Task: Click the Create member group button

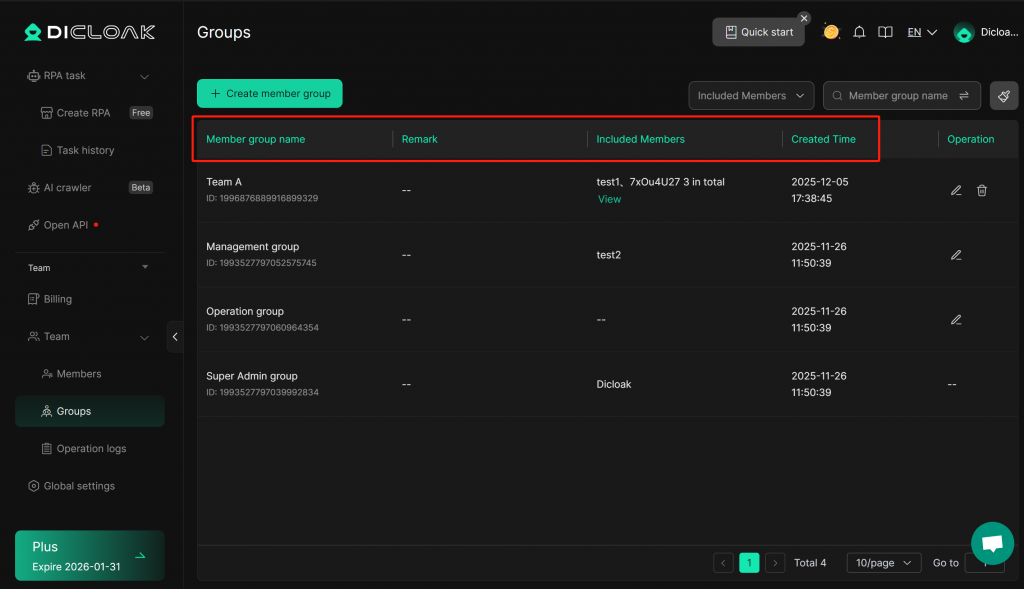Action: [270, 93]
